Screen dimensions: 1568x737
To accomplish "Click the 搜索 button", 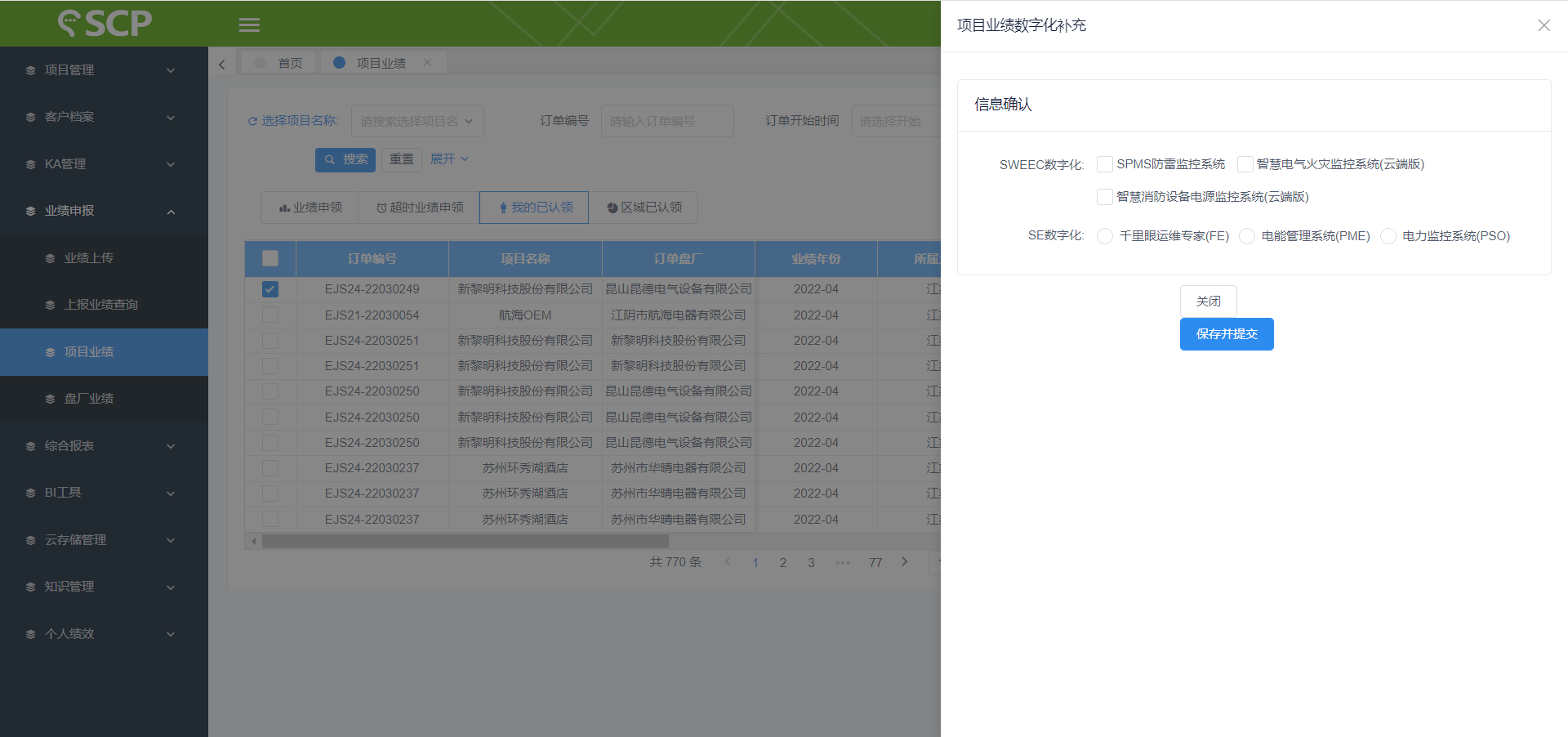I will point(345,159).
